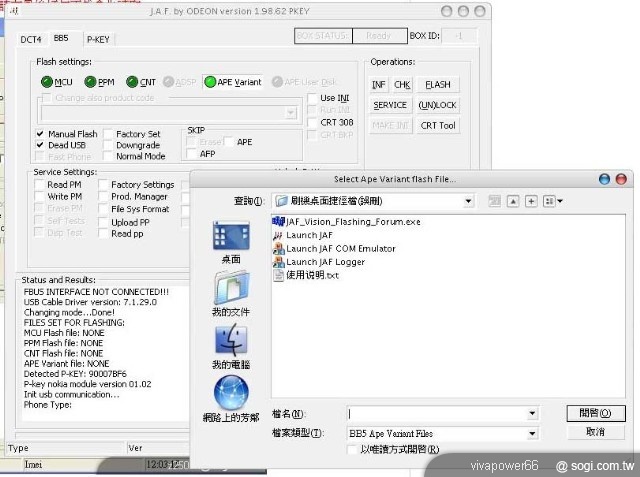The width and height of the screenshot is (640, 477).
Task: Click 'FBUS INTERFACE NOT CONNECTED!!!' log line
Action: tap(96, 292)
